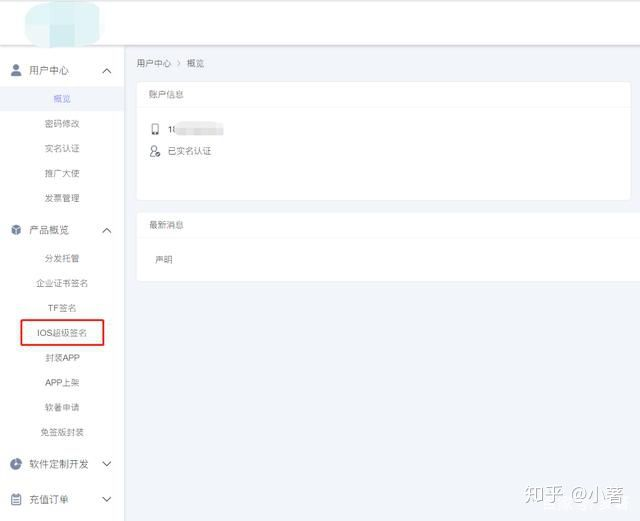Expand the 软件定制开发 section chevron
Screen dimensions: 640x521
(107, 464)
